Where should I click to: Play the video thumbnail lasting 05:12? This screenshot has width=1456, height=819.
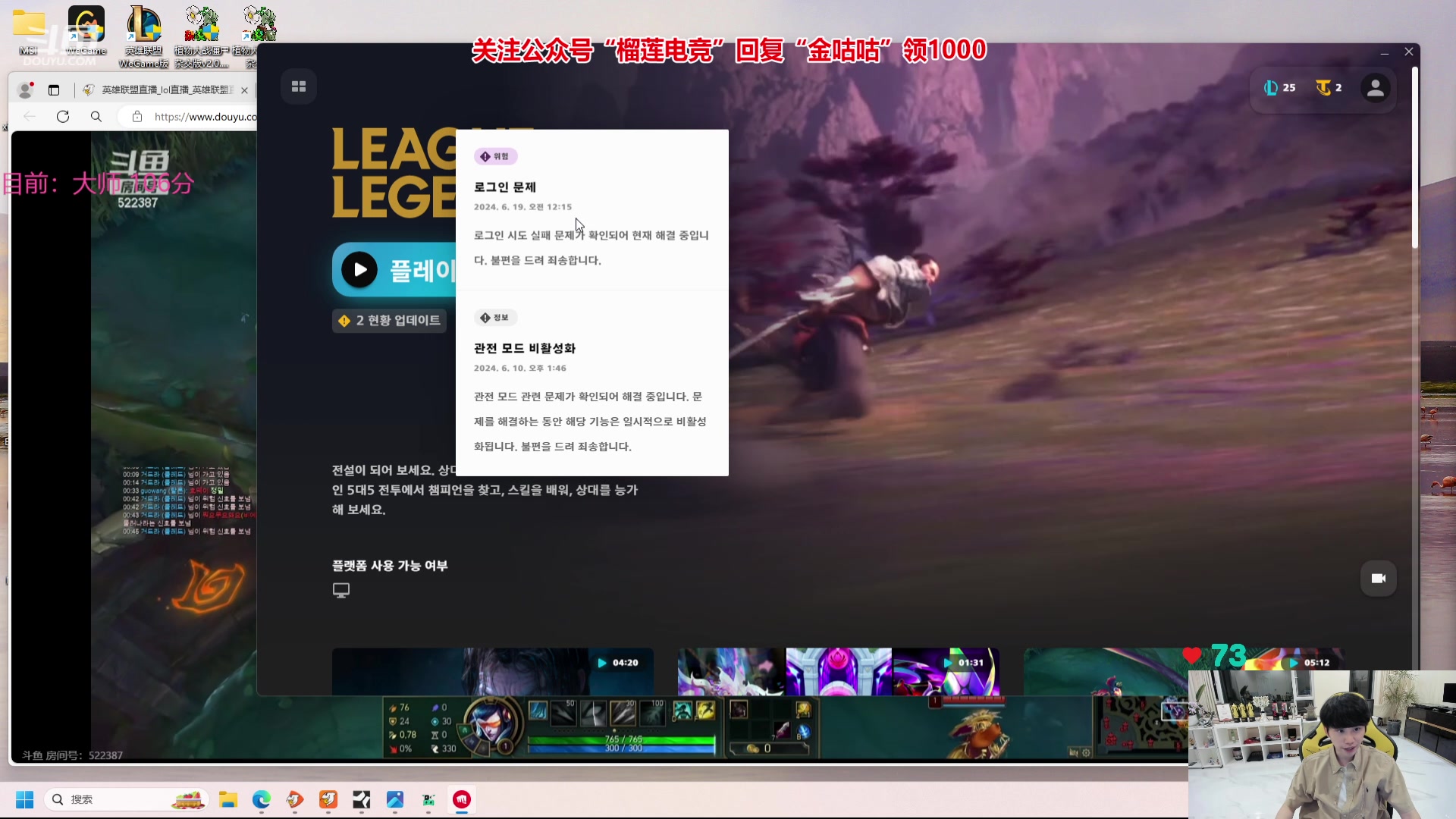tap(1183, 671)
